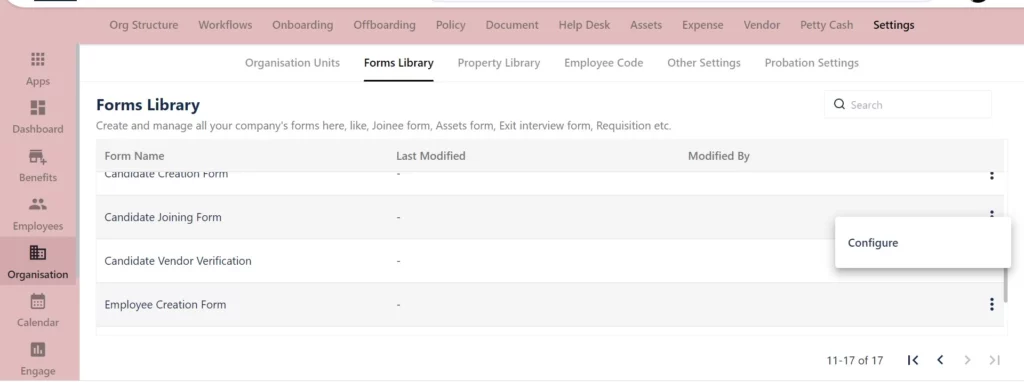Go to next page of results

[967, 360]
